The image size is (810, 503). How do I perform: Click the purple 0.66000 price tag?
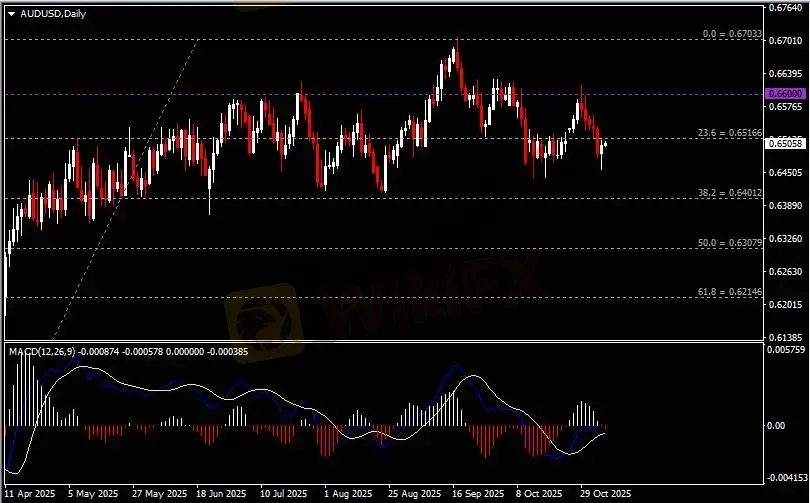tap(783, 93)
